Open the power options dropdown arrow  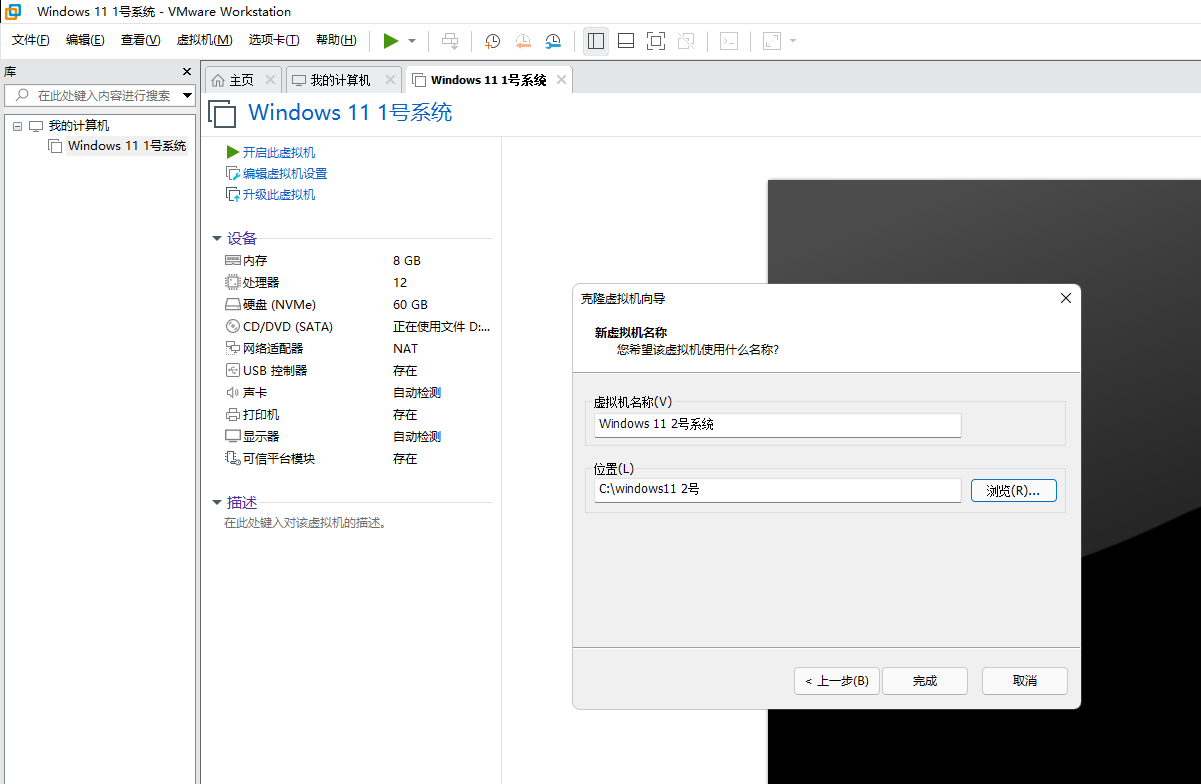click(412, 41)
